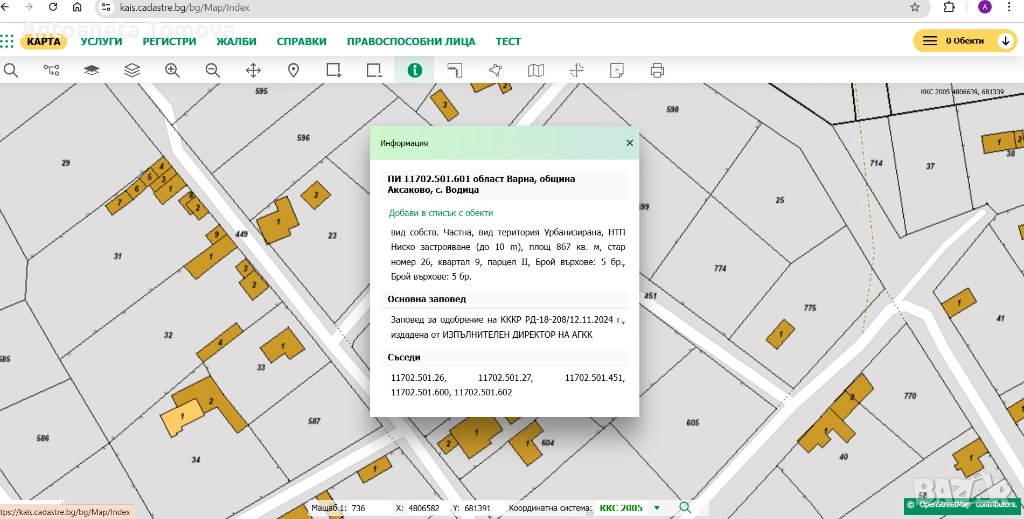Click the remove rectangle selection tool
This screenshot has height=519, width=1024.
tap(374, 70)
